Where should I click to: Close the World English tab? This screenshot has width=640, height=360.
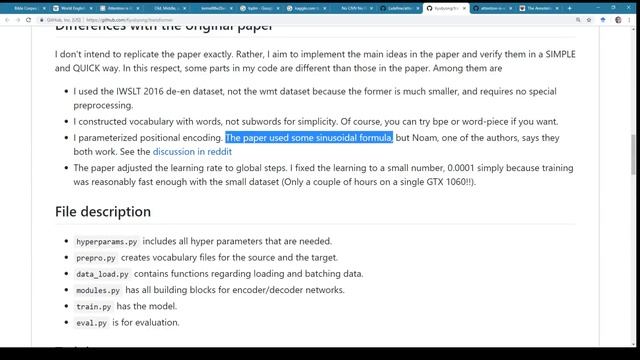coord(91,8)
